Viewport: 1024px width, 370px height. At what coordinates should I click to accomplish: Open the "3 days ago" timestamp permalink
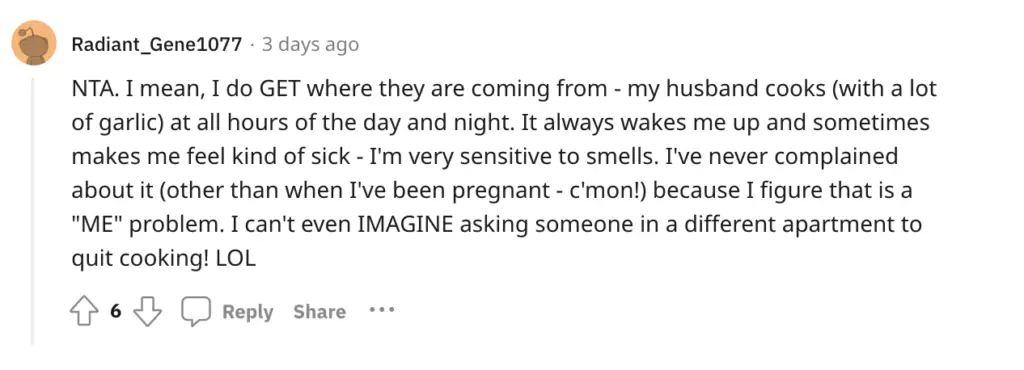[x=310, y=45]
